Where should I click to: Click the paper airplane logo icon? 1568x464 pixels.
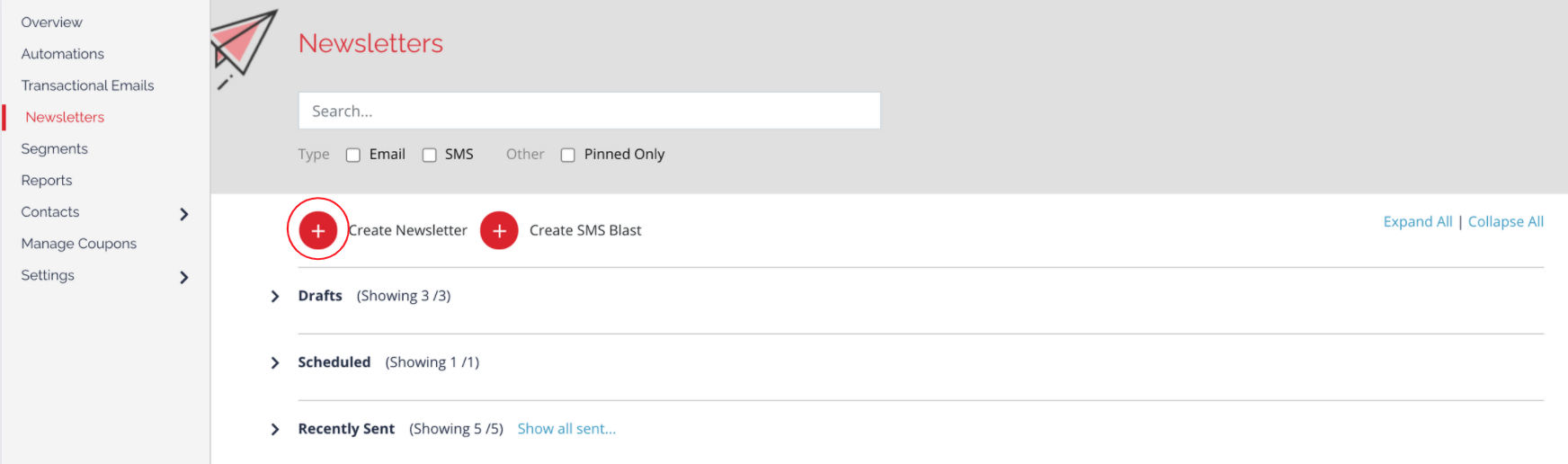tap(243, 49)
